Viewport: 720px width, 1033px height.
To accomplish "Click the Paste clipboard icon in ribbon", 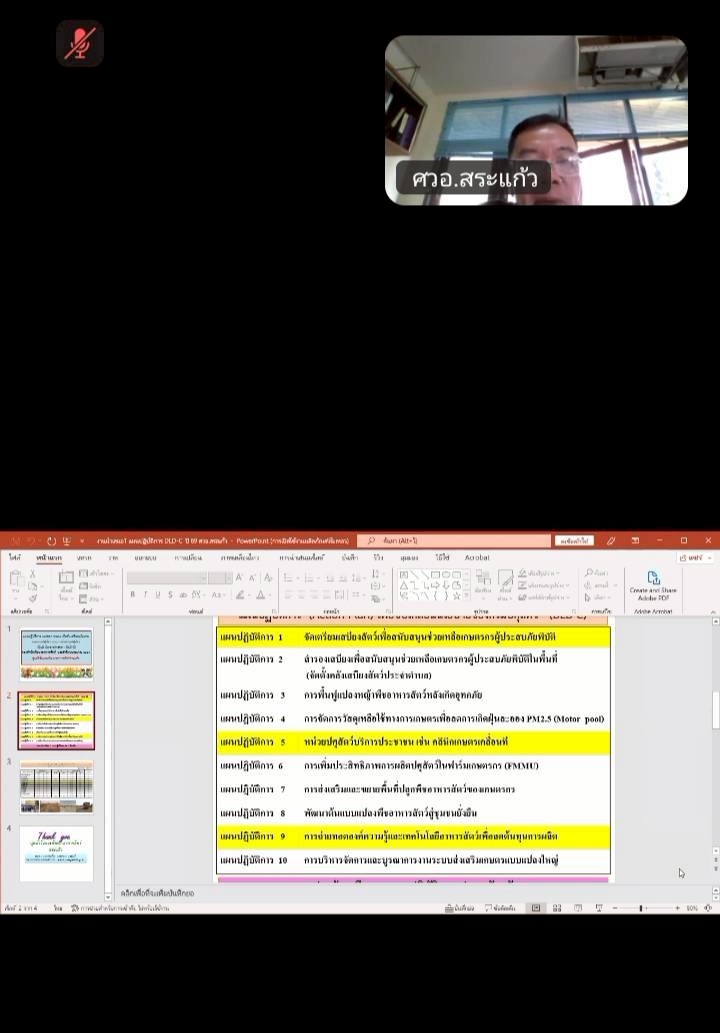I will click(x=16, y=583).
